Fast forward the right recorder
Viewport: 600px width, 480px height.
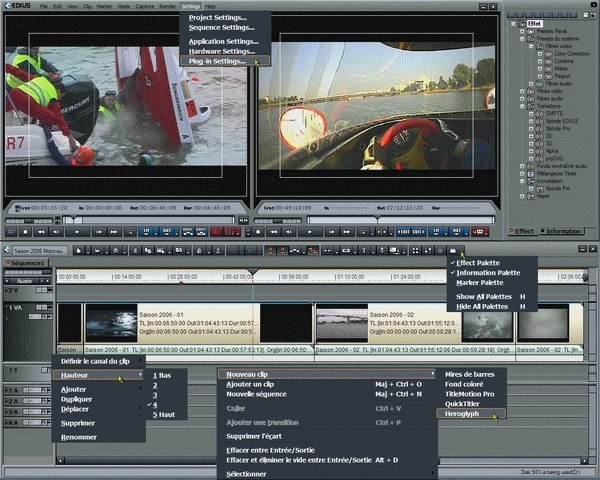(346, 232)
